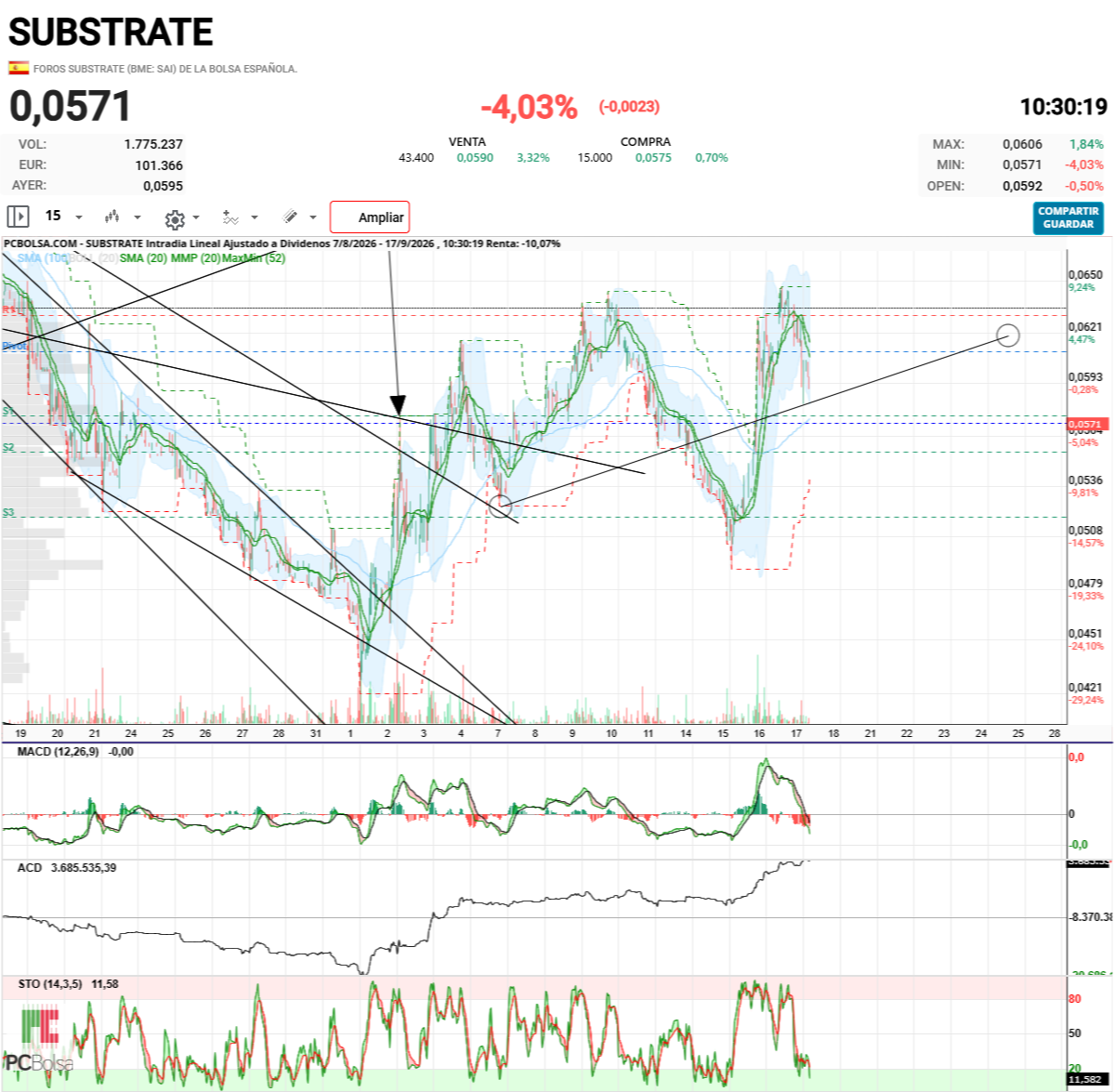Click the drawn circle at trendline end

coord(1007,335)
